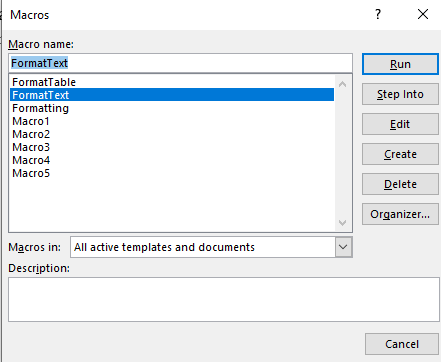Select the Formatting macro
441x362 pixels.
(172, 108)
